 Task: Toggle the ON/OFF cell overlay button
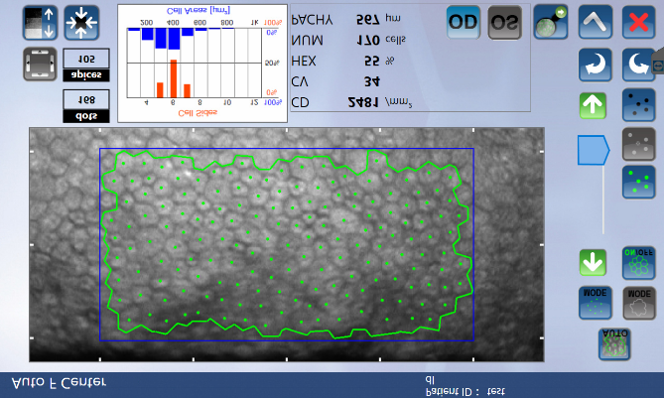click(x=638, y=262)
